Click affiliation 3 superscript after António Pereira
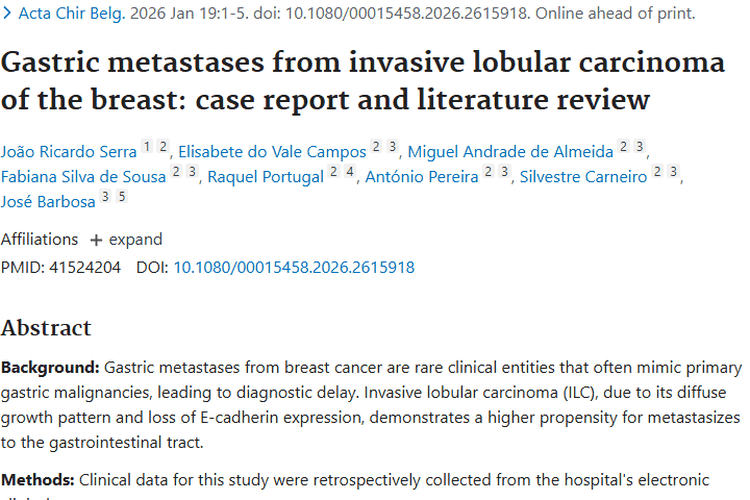 coord(505,172)
